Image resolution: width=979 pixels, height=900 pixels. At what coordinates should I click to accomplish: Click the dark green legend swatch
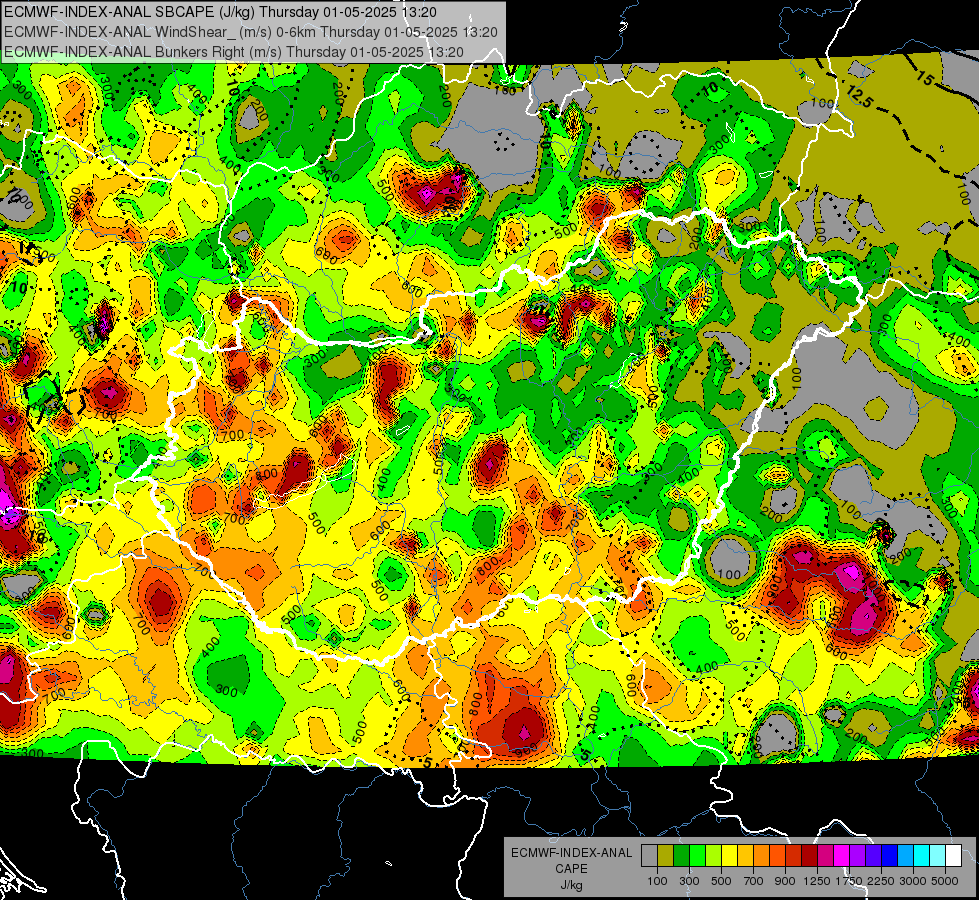[x=681, y=856]
